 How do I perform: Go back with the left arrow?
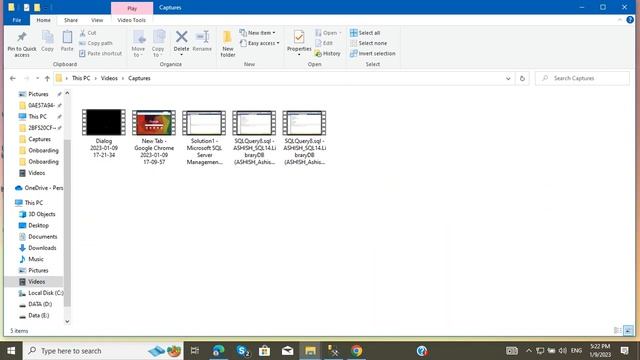[x=13, y=78]
